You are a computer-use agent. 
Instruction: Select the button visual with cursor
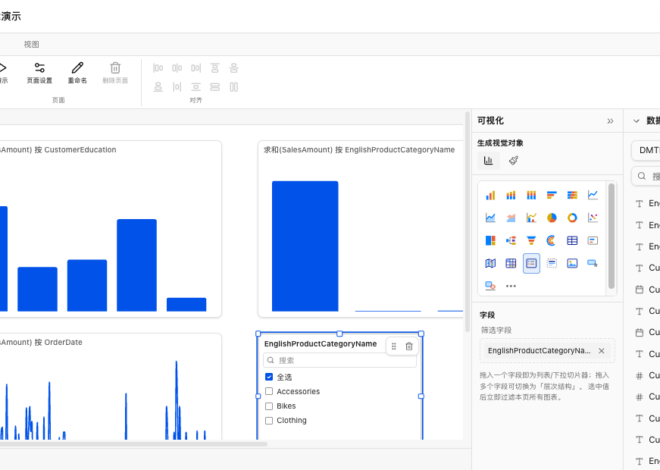593,263
